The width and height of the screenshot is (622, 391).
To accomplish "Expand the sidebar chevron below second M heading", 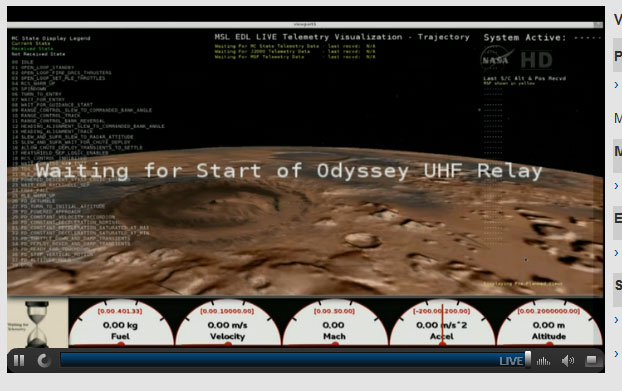I will (x=616, y=186).
